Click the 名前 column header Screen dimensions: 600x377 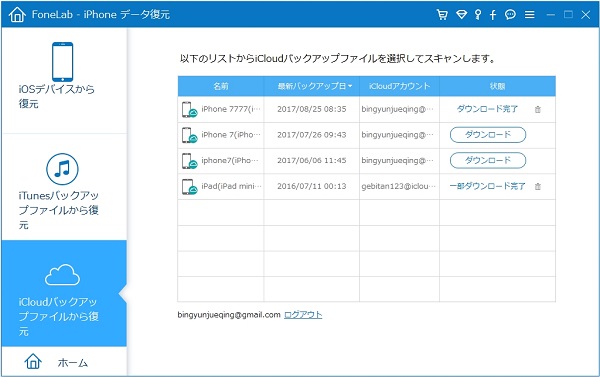point(221,86)
